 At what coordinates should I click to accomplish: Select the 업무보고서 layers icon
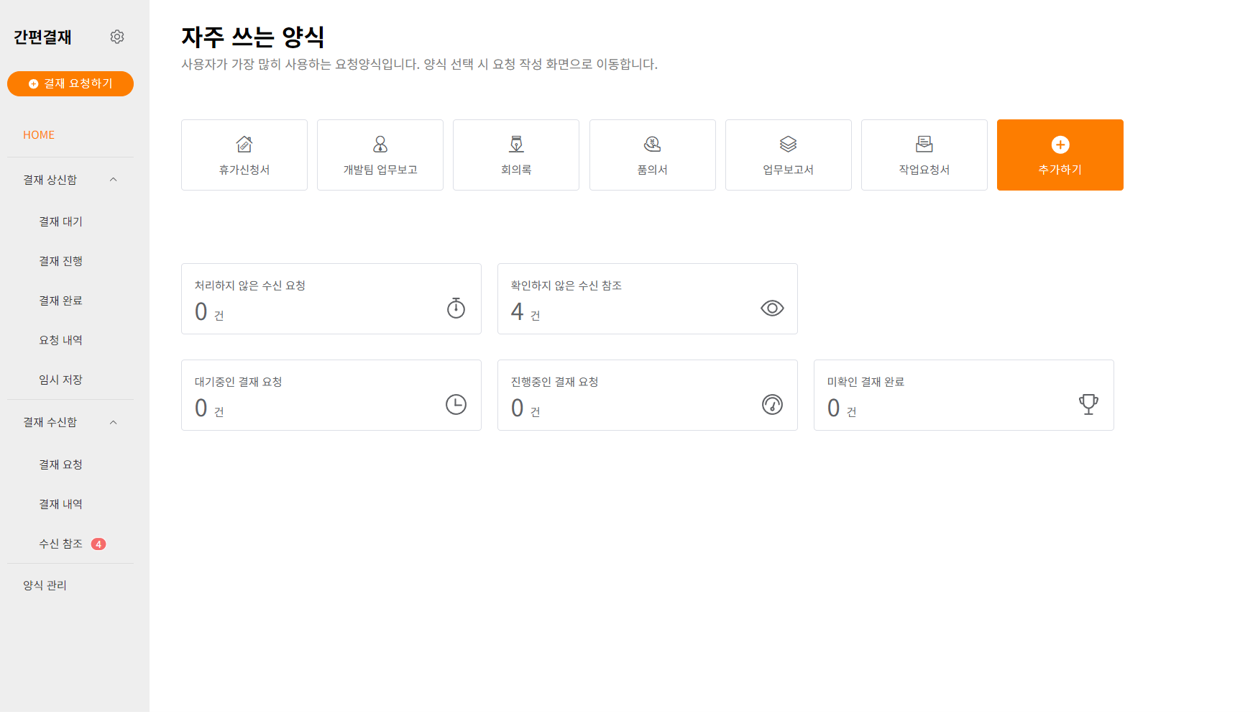pyautogui.click(x=788, y=145)
